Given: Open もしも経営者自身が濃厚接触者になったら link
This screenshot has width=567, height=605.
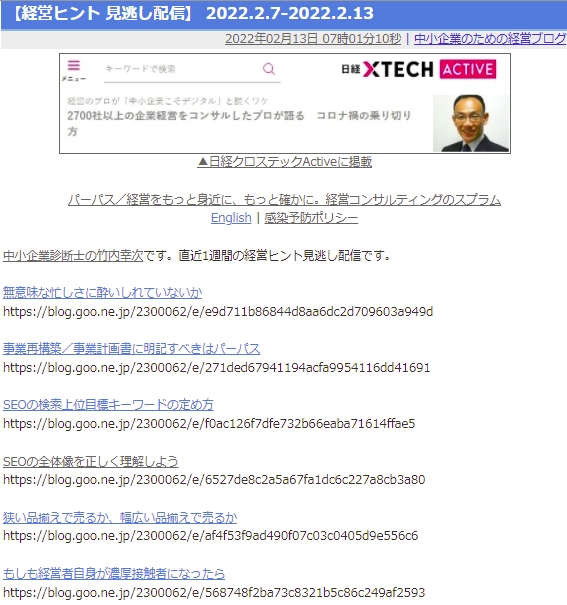Looking at the screenshot, I should [x=114, y=573].
